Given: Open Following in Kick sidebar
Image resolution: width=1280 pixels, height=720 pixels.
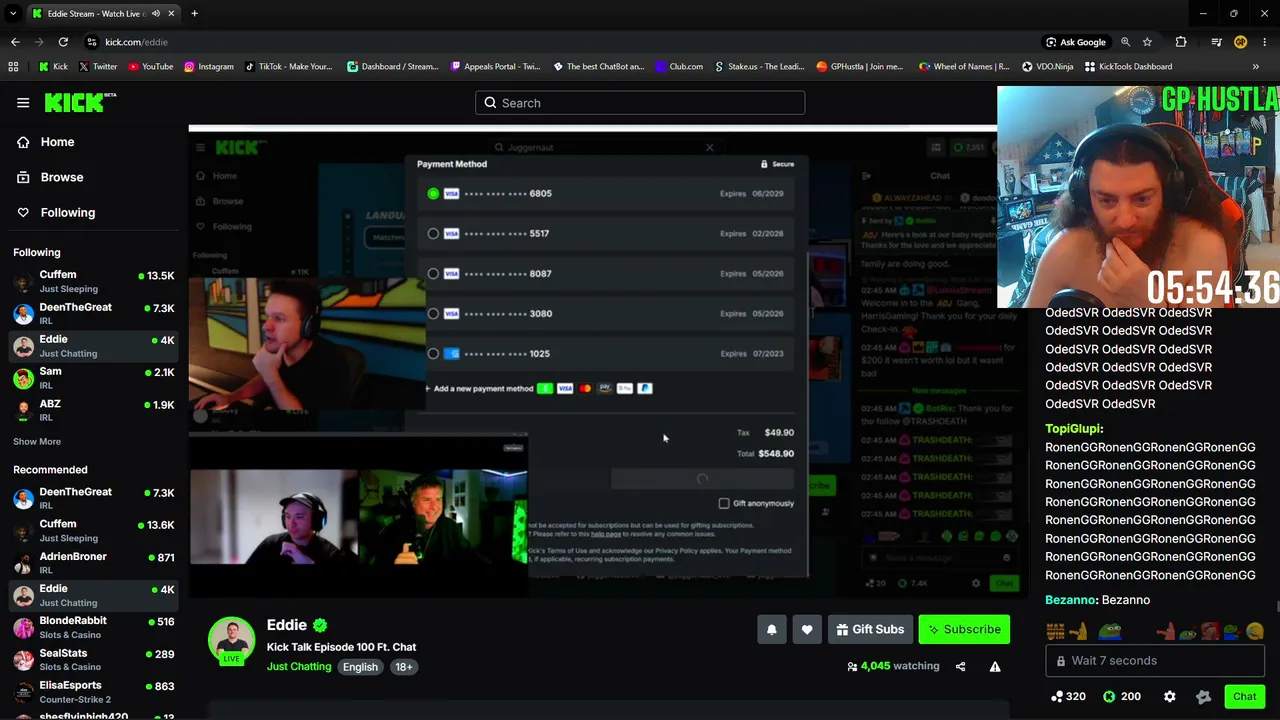Looking at the screenshot, I should [55, 212].
